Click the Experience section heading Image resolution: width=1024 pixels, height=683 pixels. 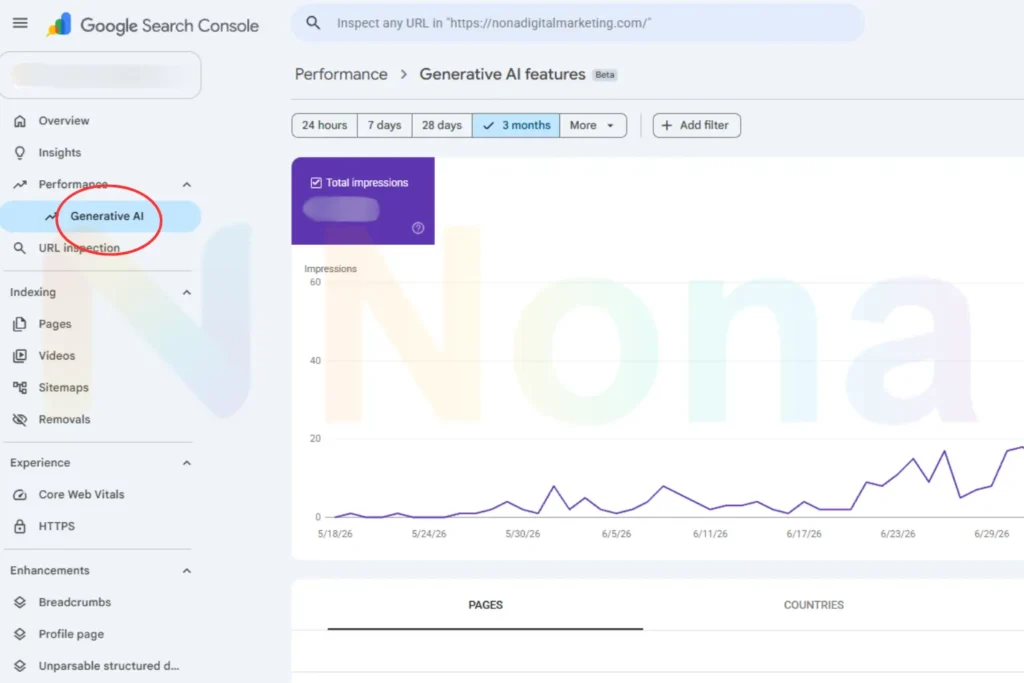point(40,463)
